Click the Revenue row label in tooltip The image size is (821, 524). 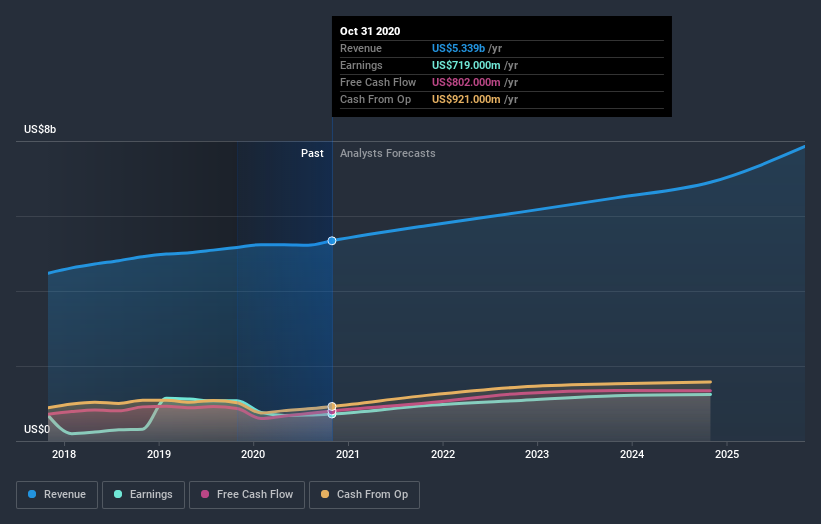[x=361, y=48]
